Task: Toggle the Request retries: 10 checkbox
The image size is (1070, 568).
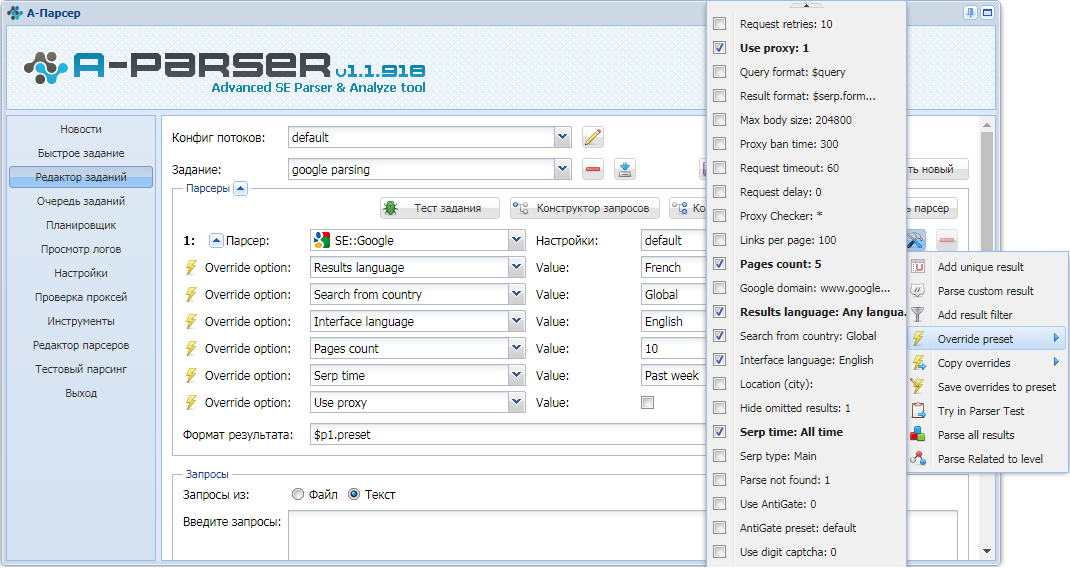Action: click(x=719, y=24)
